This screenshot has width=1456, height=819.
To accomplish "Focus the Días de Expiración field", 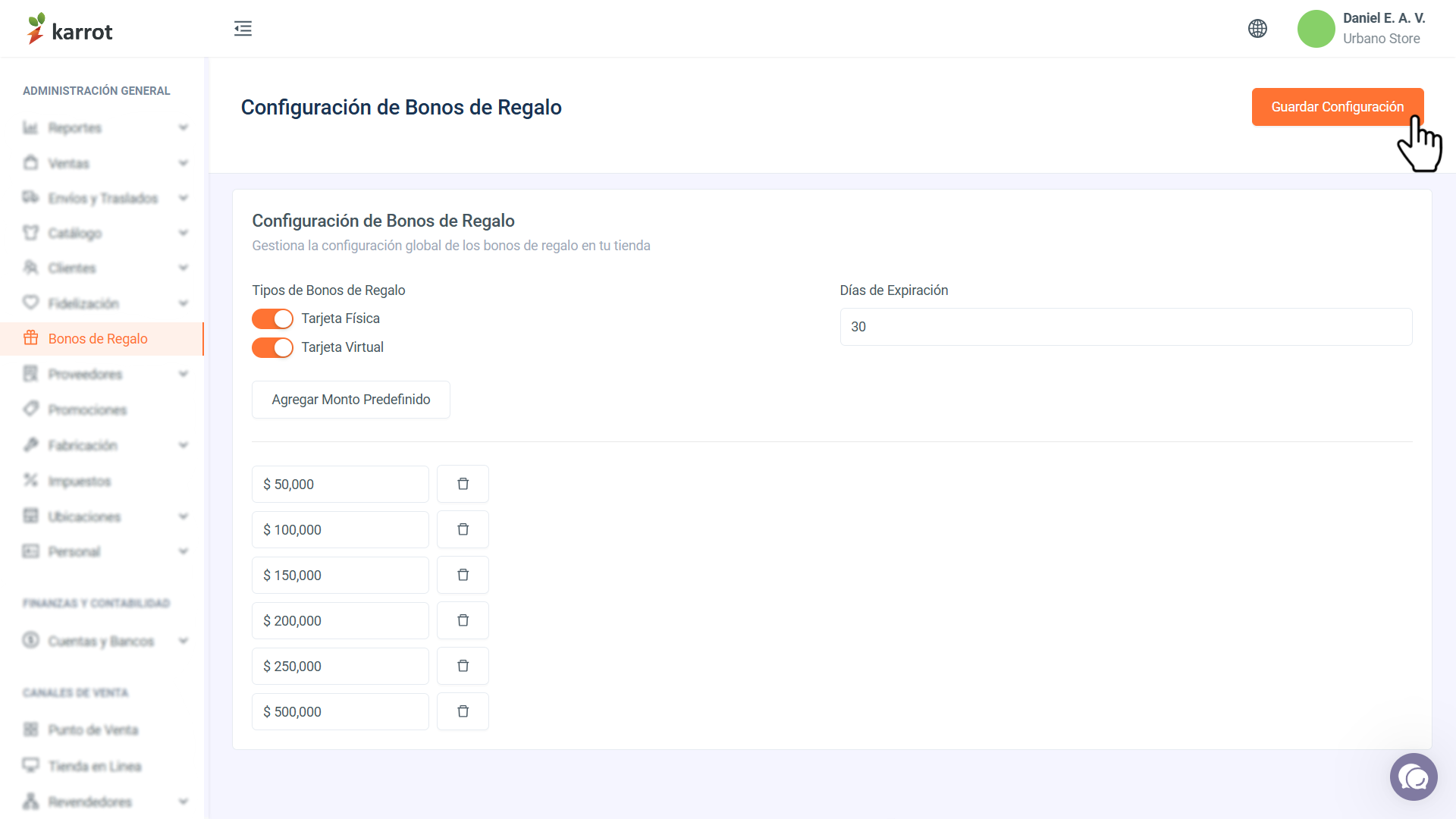I will click(1126, 327).
